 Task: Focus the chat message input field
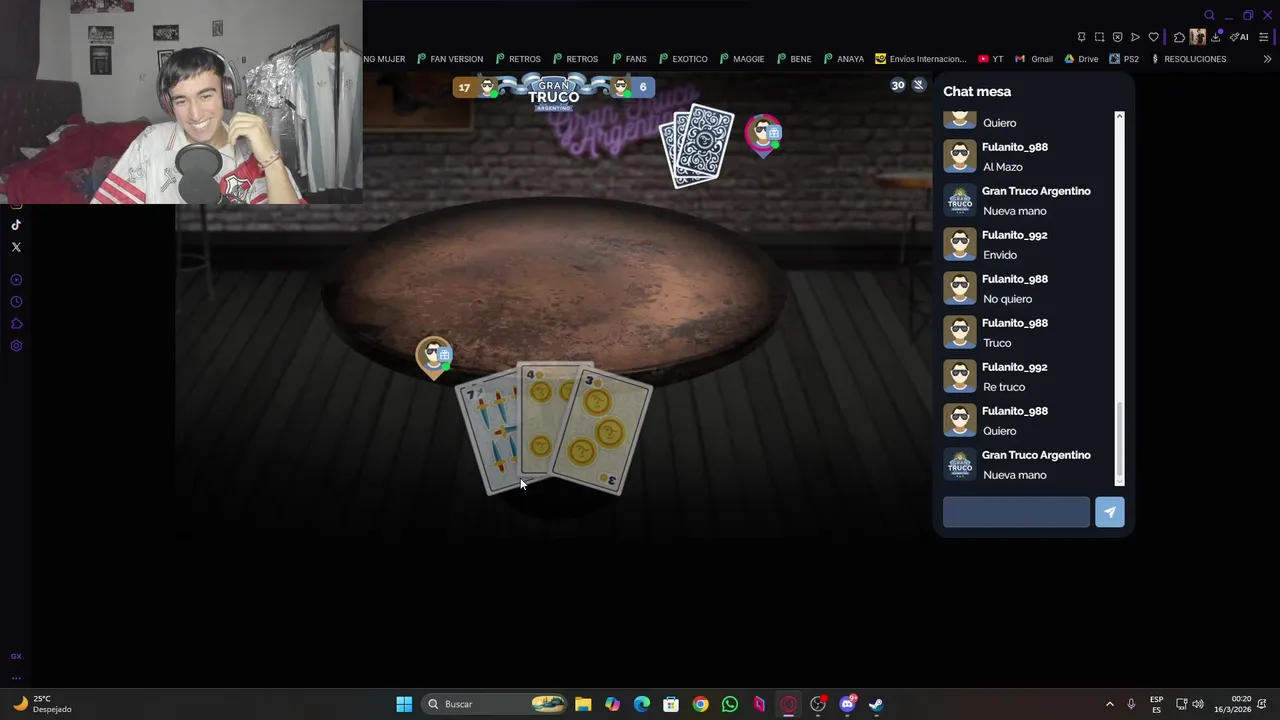coord(1016,512)
